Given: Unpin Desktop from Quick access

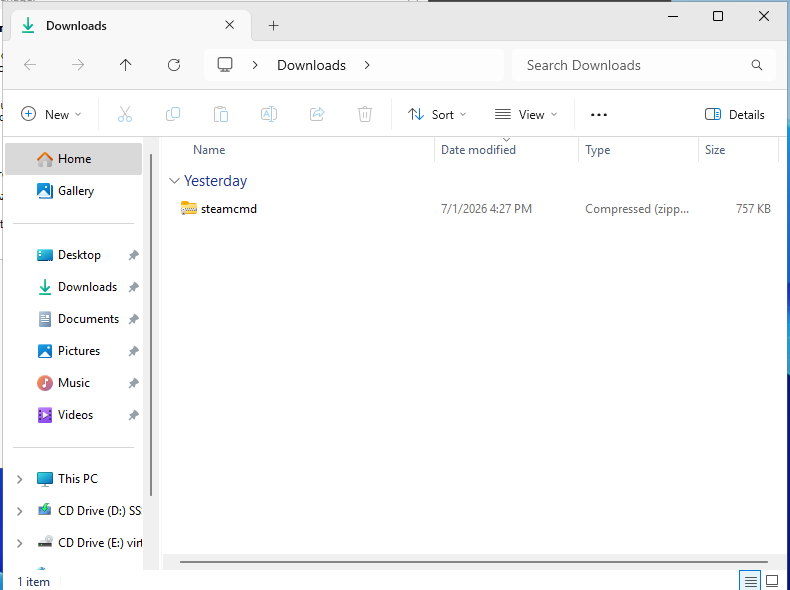Looking at the screenshot, I should (x=134, y=255).
